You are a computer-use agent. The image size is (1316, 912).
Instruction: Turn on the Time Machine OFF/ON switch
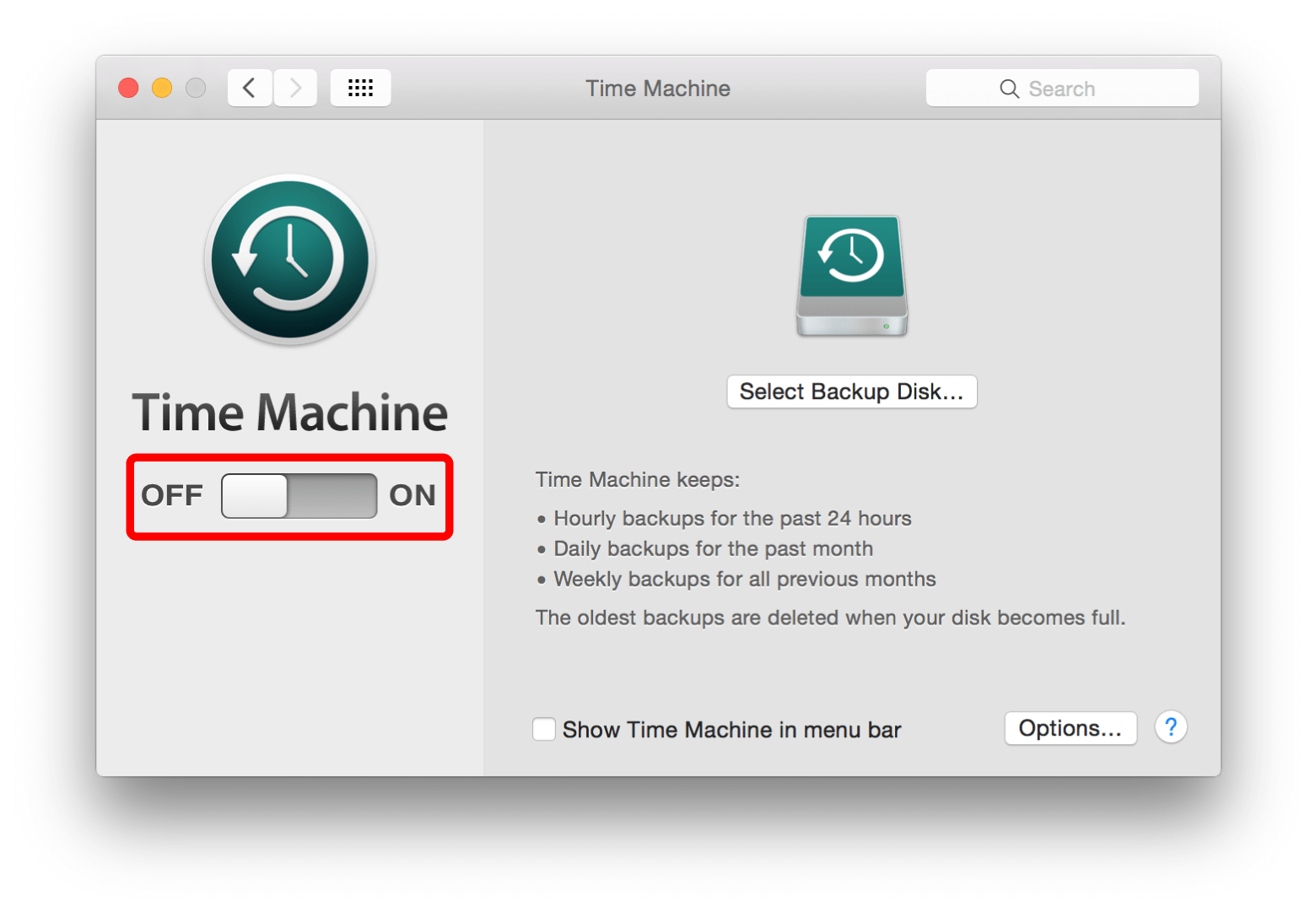pos(299,495)
